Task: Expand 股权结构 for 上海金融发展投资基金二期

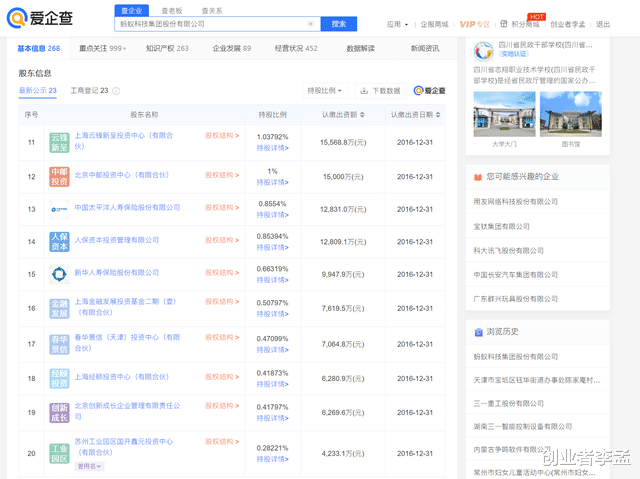Action: [222, 302]
